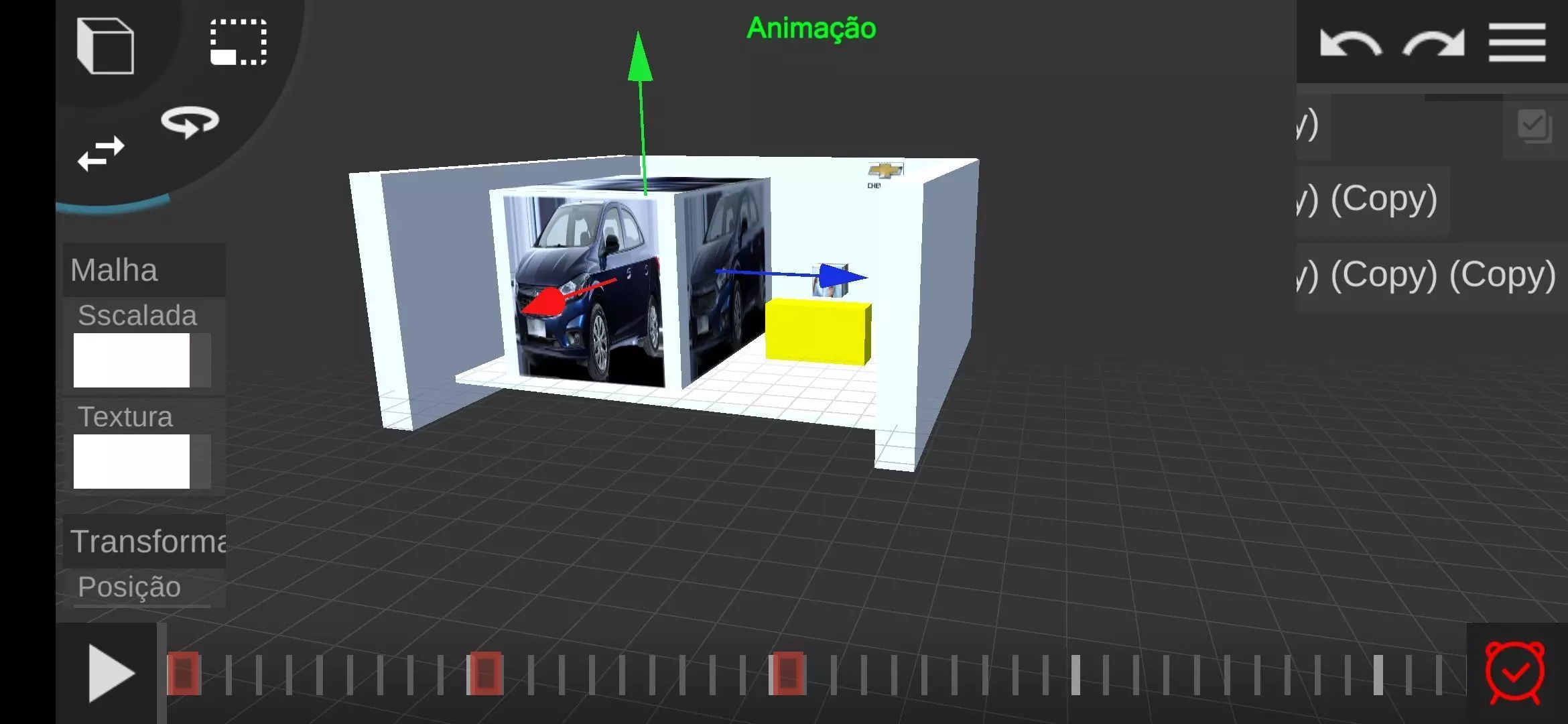
Task: Click the Animação mode label
Action: pyautogui.click(x=811, y=28)
